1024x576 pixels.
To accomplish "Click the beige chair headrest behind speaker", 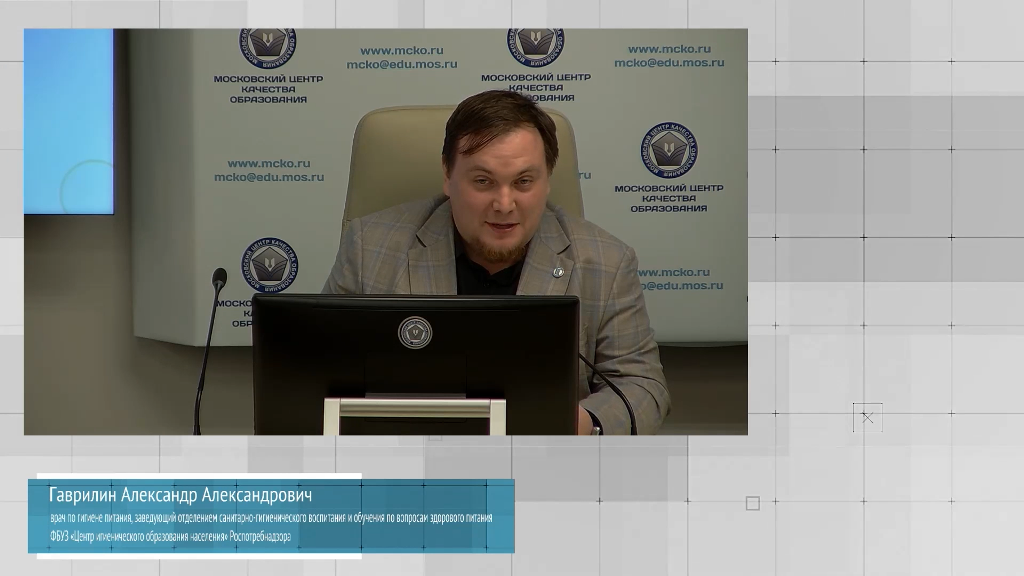I will point(400,150).
